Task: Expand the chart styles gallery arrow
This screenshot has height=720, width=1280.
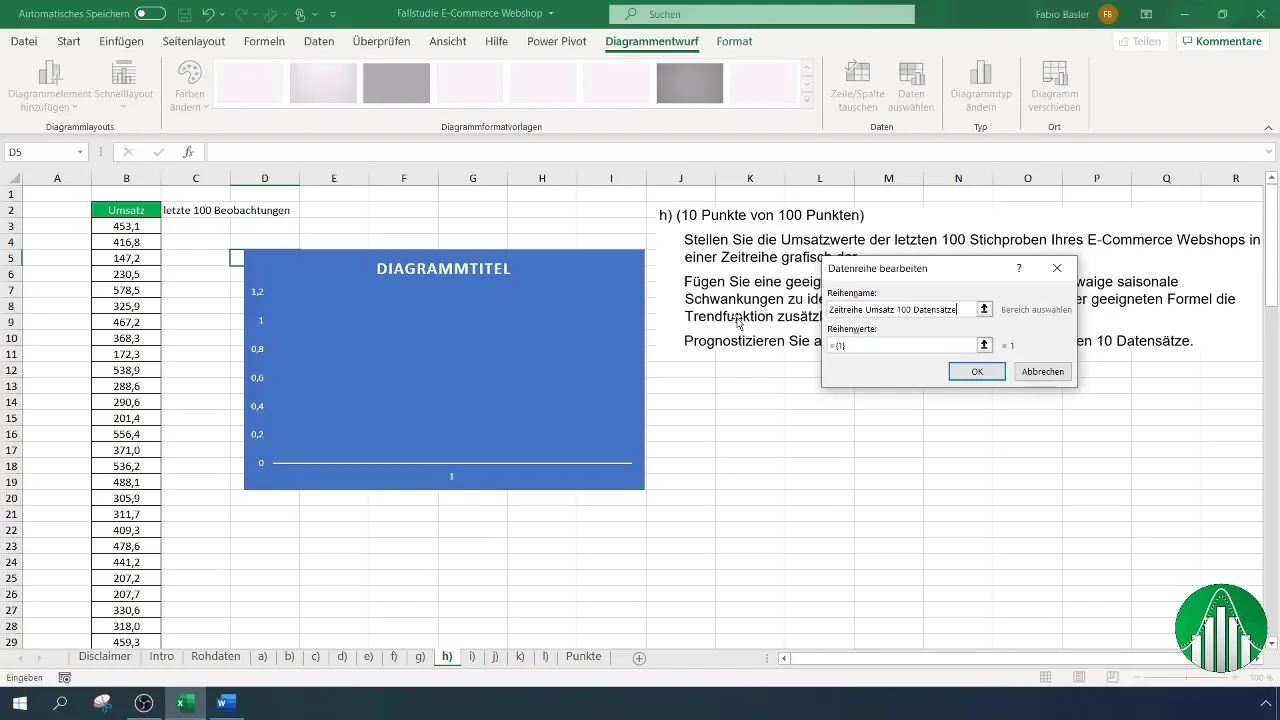Action: pos(807,99)
